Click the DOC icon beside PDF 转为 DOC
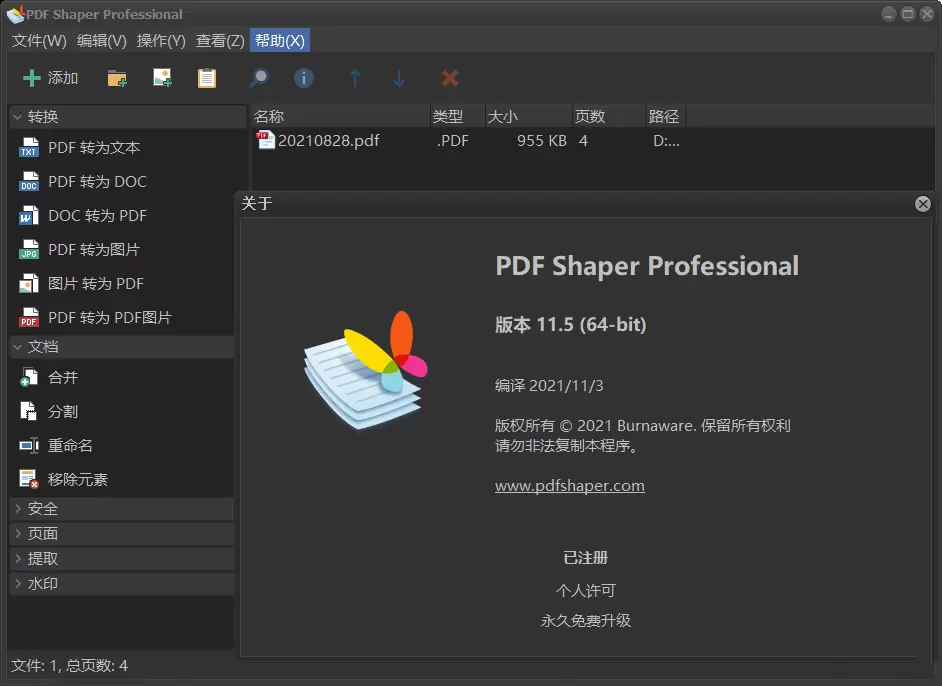The height and width of the screenshot is (686, 942). click(x=29, y=181)
